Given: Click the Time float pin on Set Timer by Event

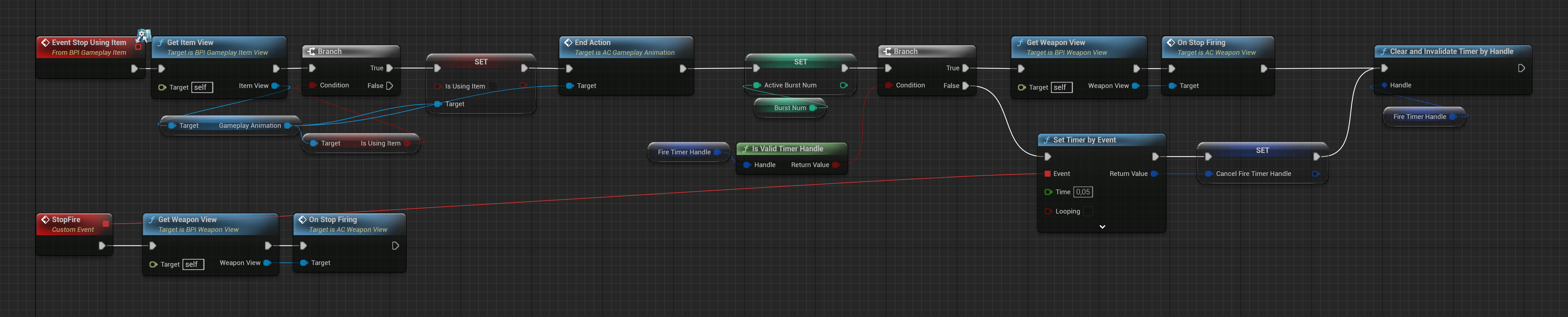Looking at the screenshot, I should pyautogui.click(x=1048, y=192).
